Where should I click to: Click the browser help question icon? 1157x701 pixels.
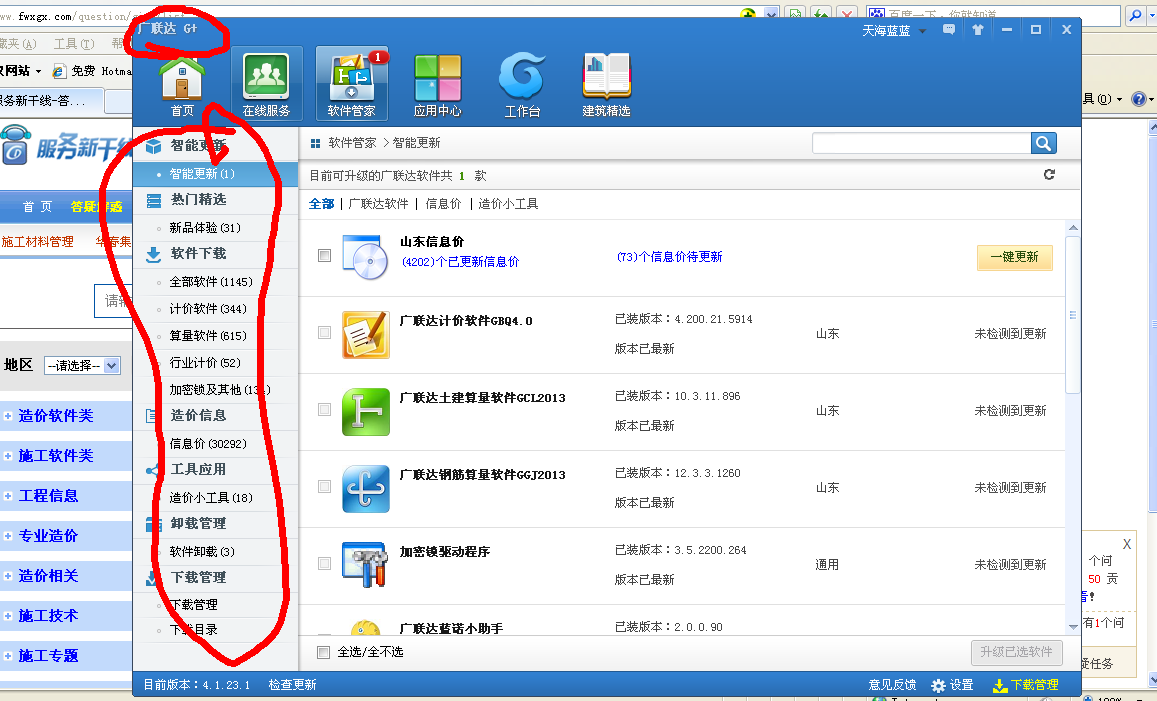pyautogui.click(x=1139, y=99)
